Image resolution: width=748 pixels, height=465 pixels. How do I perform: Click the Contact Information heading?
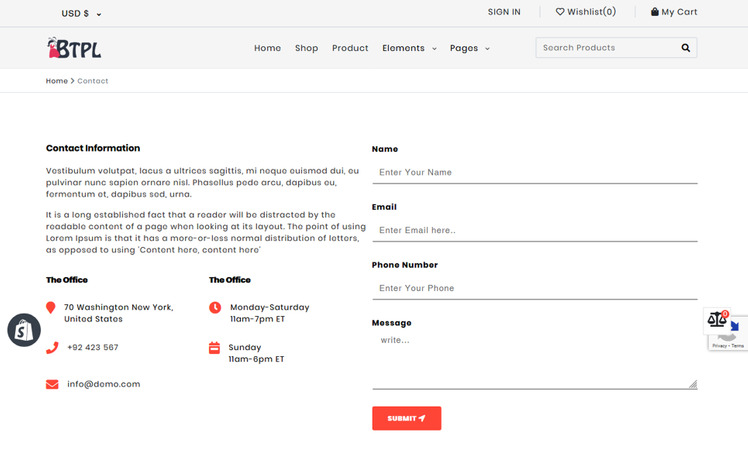point(93,148)
